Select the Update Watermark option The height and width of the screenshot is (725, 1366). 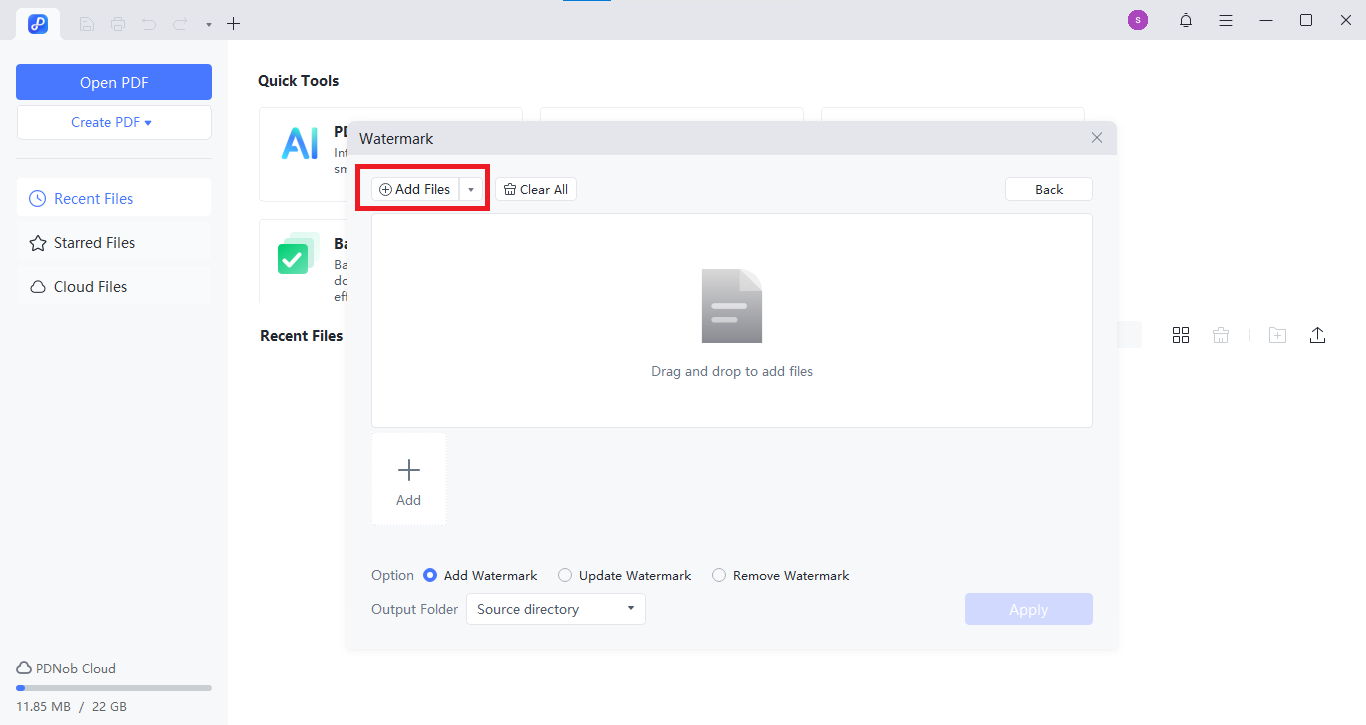point(565,575)
